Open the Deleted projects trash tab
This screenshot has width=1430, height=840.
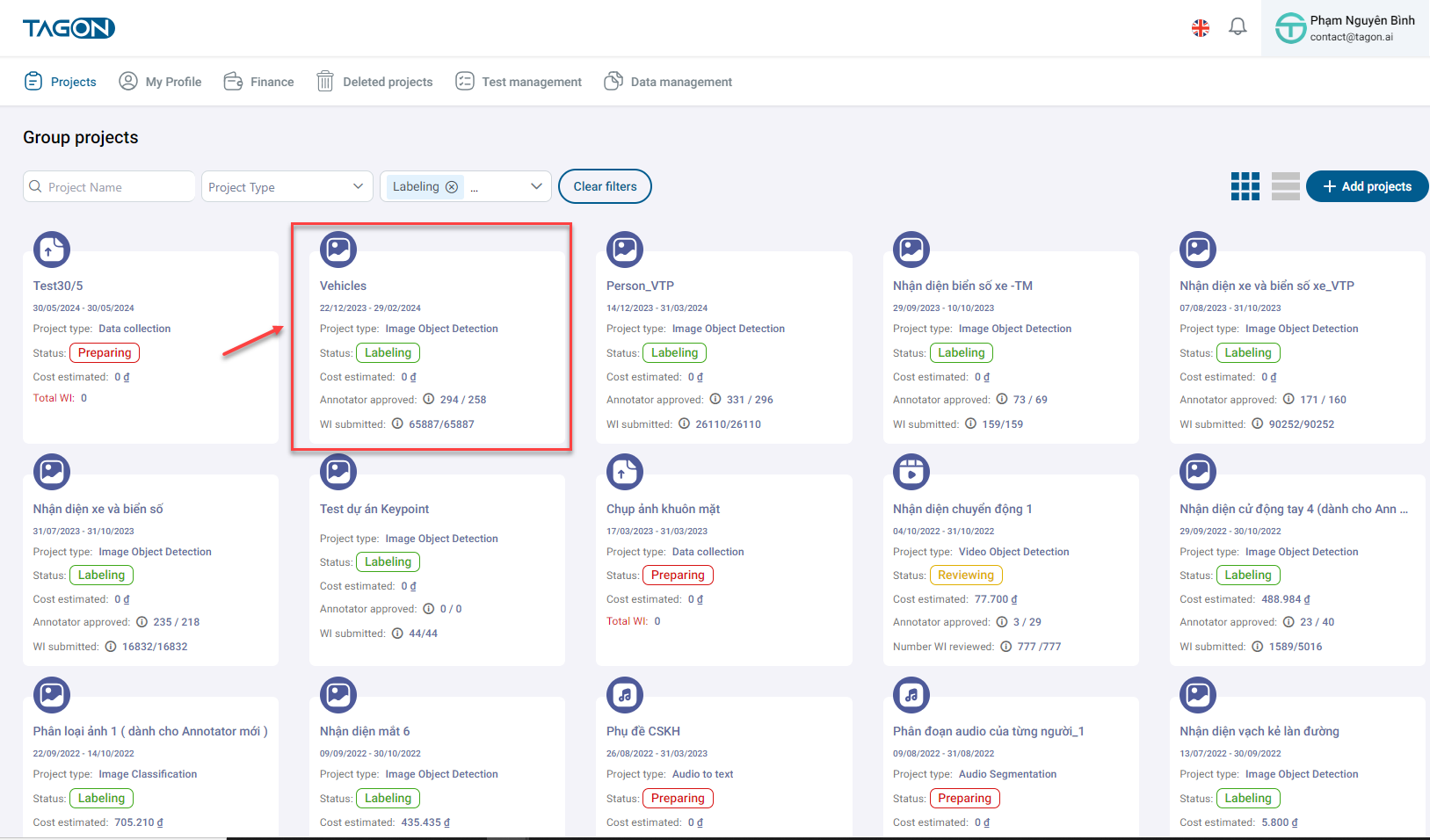(374, 82)
